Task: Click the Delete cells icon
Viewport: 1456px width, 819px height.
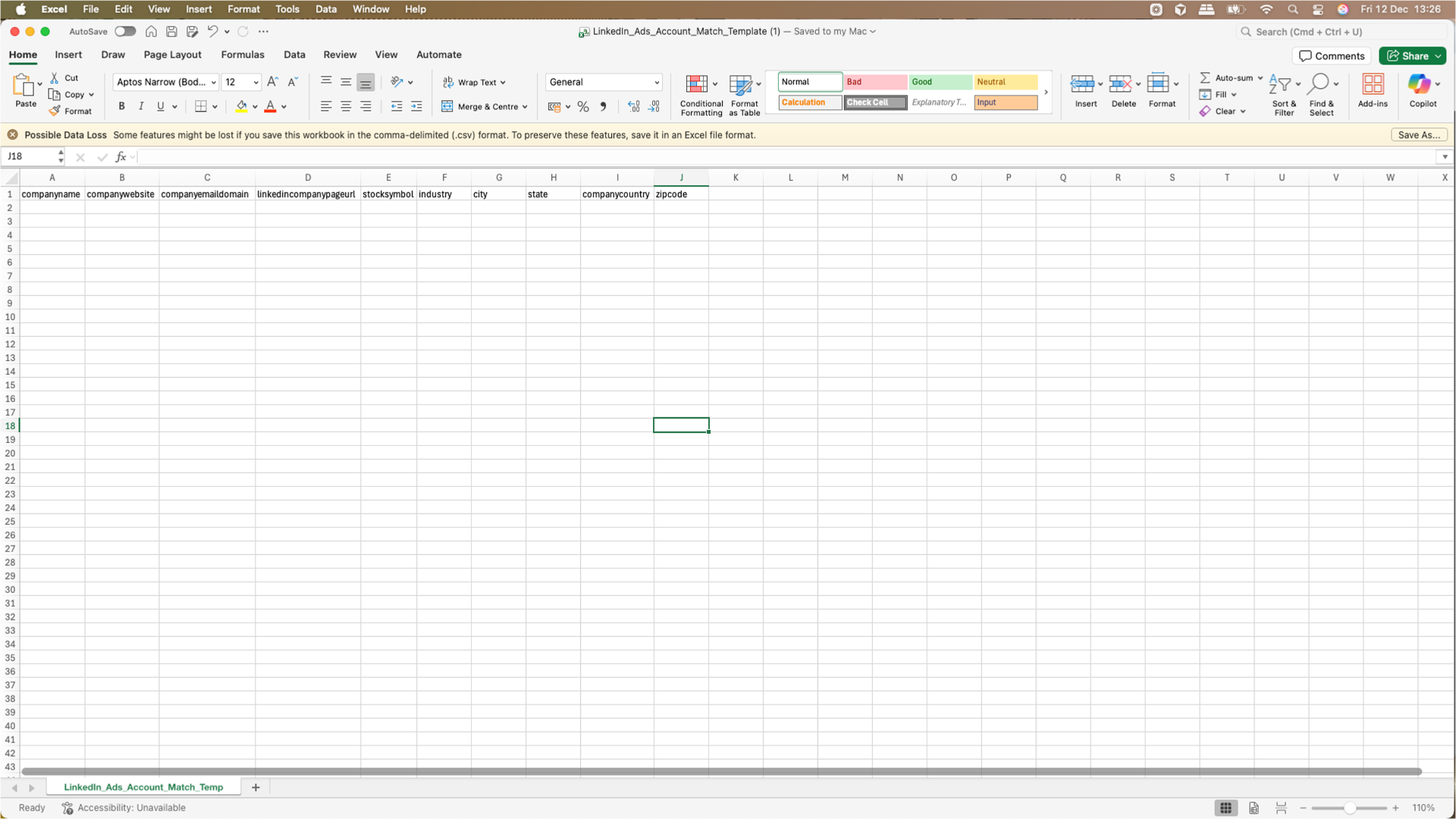Action: 1120,84
